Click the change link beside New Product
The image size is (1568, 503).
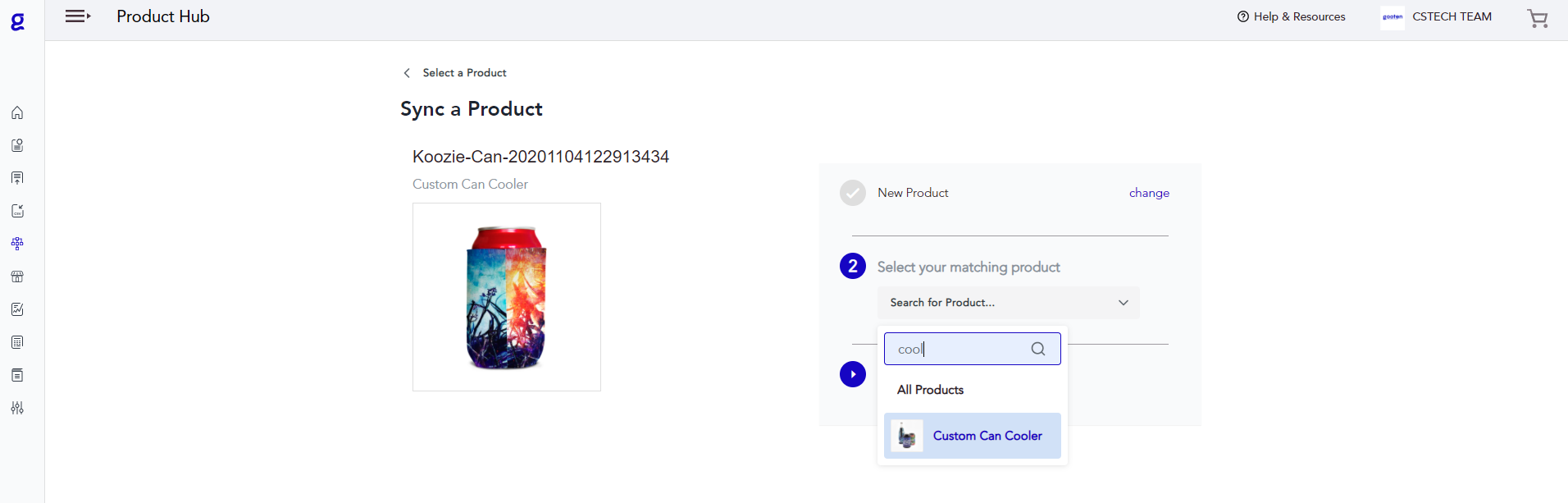1148,193
